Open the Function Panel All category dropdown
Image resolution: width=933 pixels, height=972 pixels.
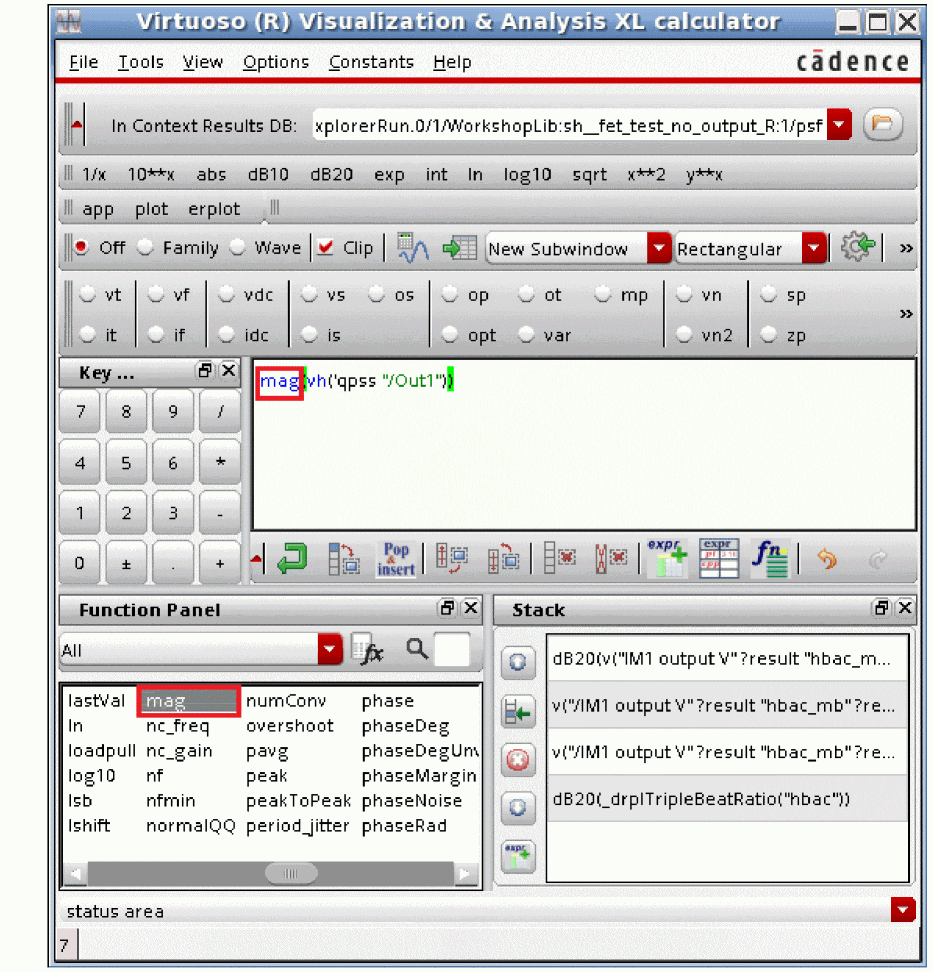(330, 650)
